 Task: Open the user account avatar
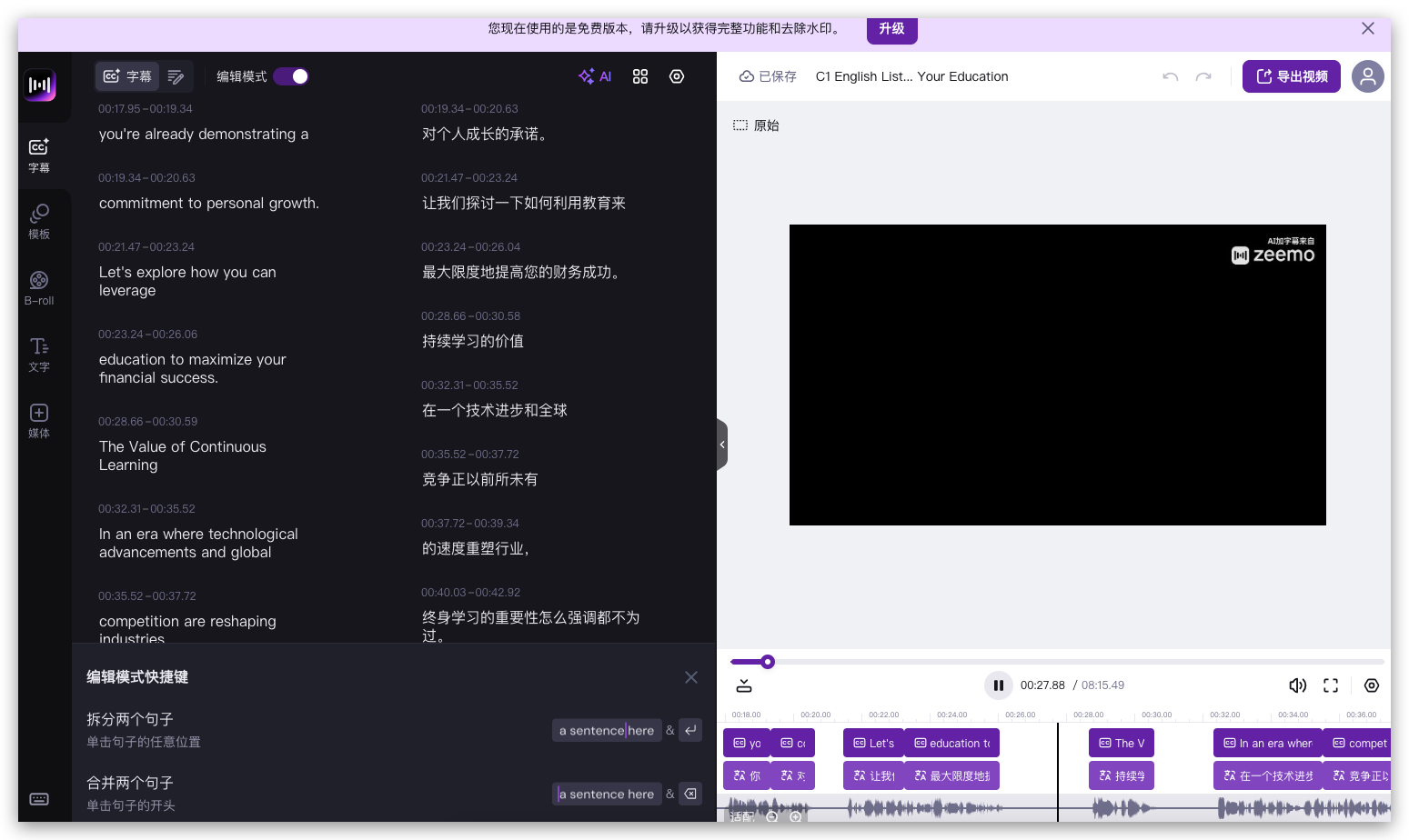[1368, 76]
